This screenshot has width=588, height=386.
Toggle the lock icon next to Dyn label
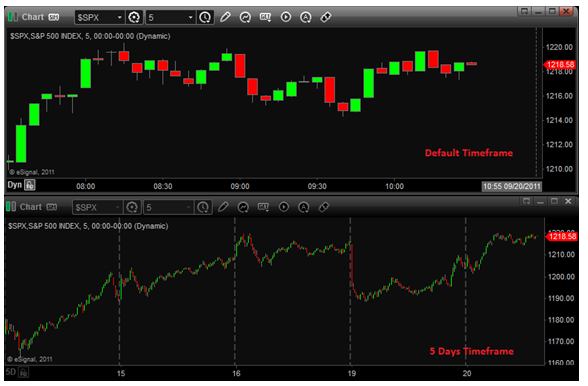[30, 185]
